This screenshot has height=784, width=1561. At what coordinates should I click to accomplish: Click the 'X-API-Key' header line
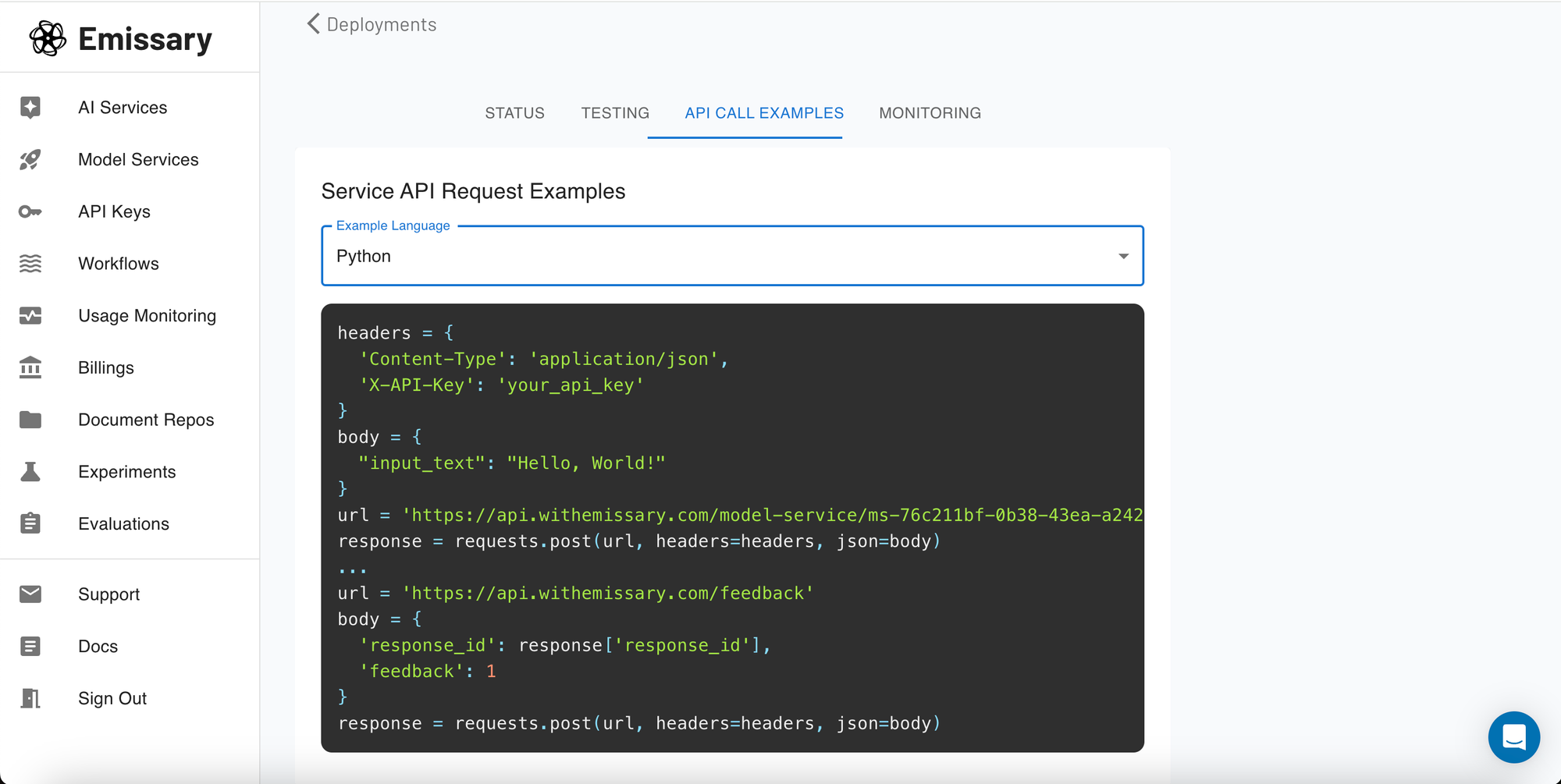(501, 385)
